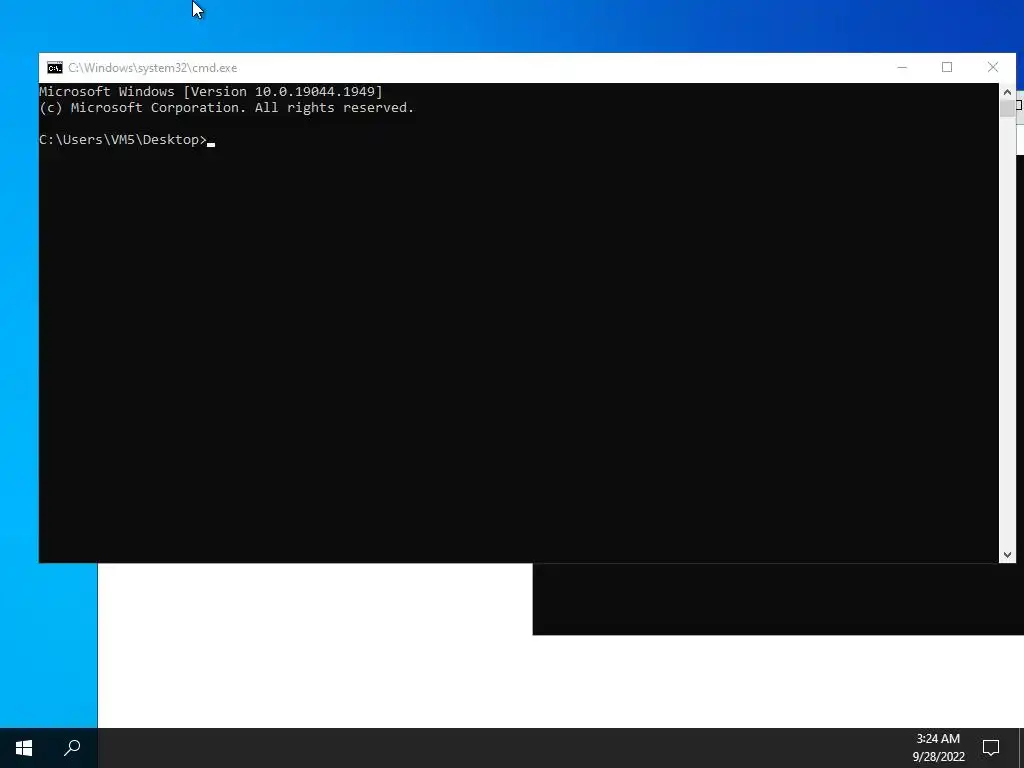Open taskbar search magnifier
The image size is (1024, 768).
[72, 748]
